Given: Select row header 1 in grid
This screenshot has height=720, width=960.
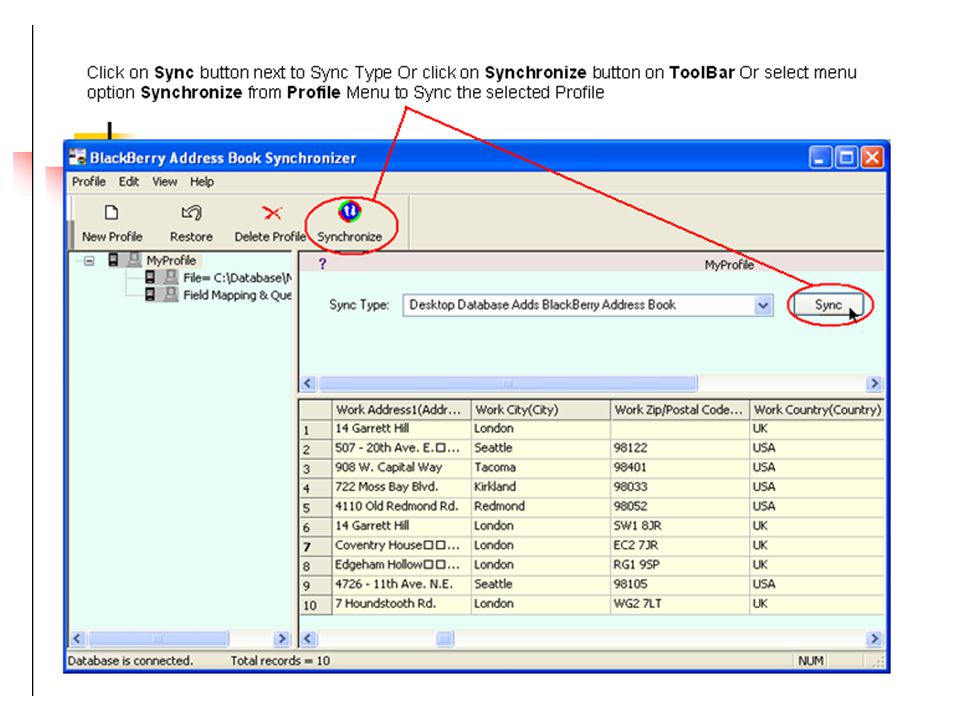Looking at the screenshot, I should (315, 429).
